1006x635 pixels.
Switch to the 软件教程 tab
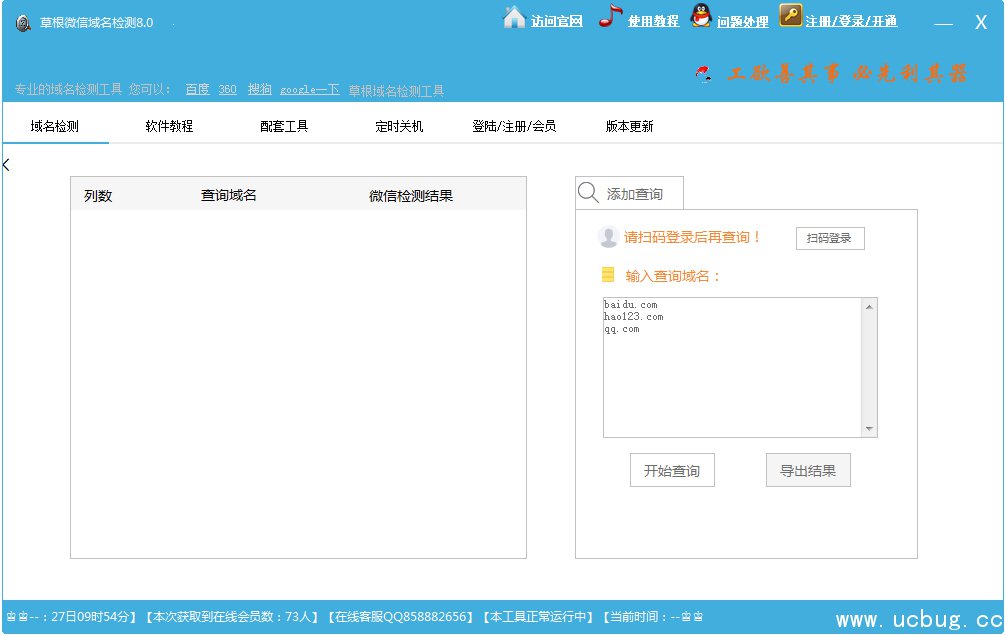click(169, 126)
